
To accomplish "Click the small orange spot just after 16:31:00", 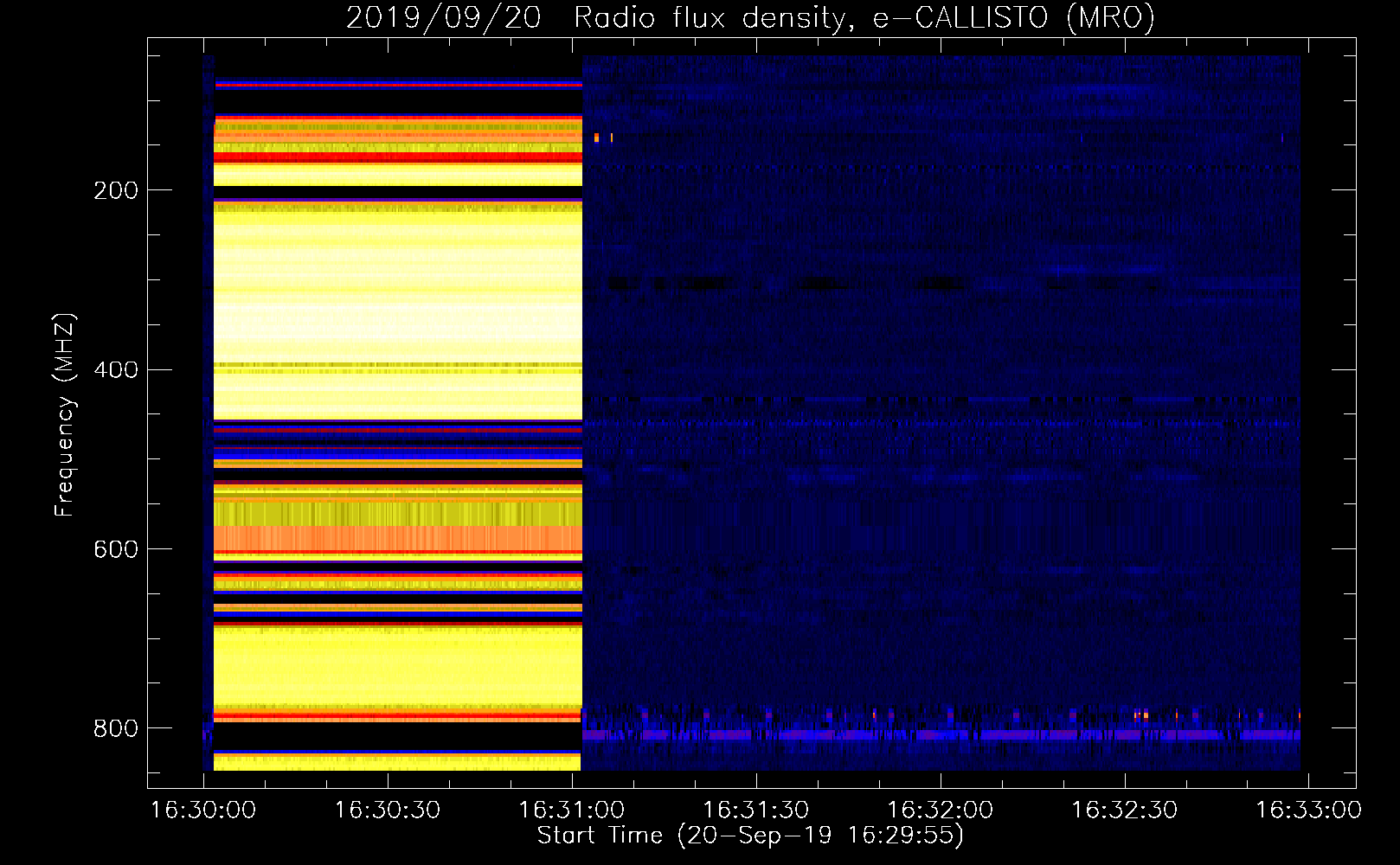I will click(x=597, y=138).
